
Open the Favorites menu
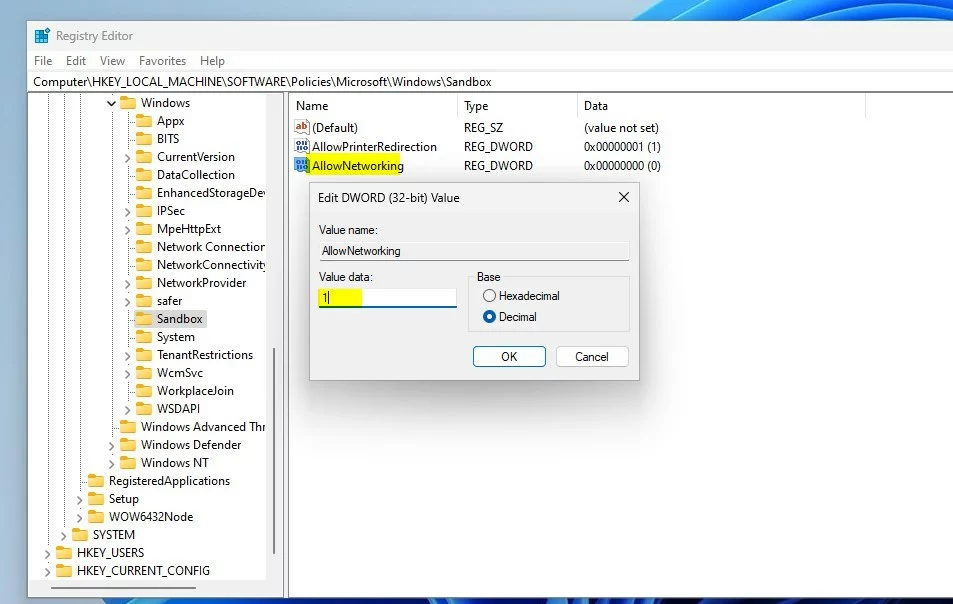point(162,61)
